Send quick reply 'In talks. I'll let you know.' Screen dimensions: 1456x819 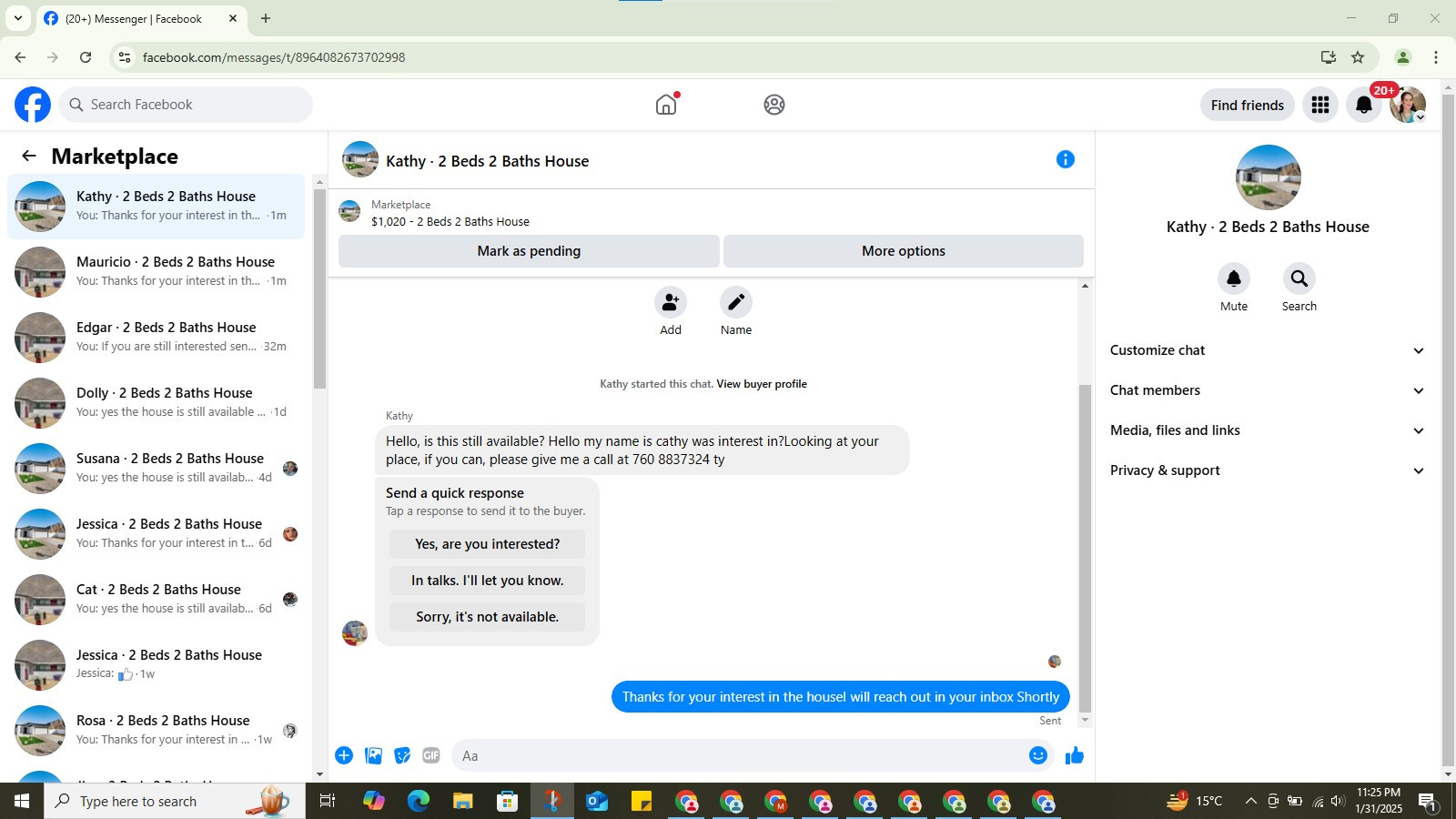488,581
